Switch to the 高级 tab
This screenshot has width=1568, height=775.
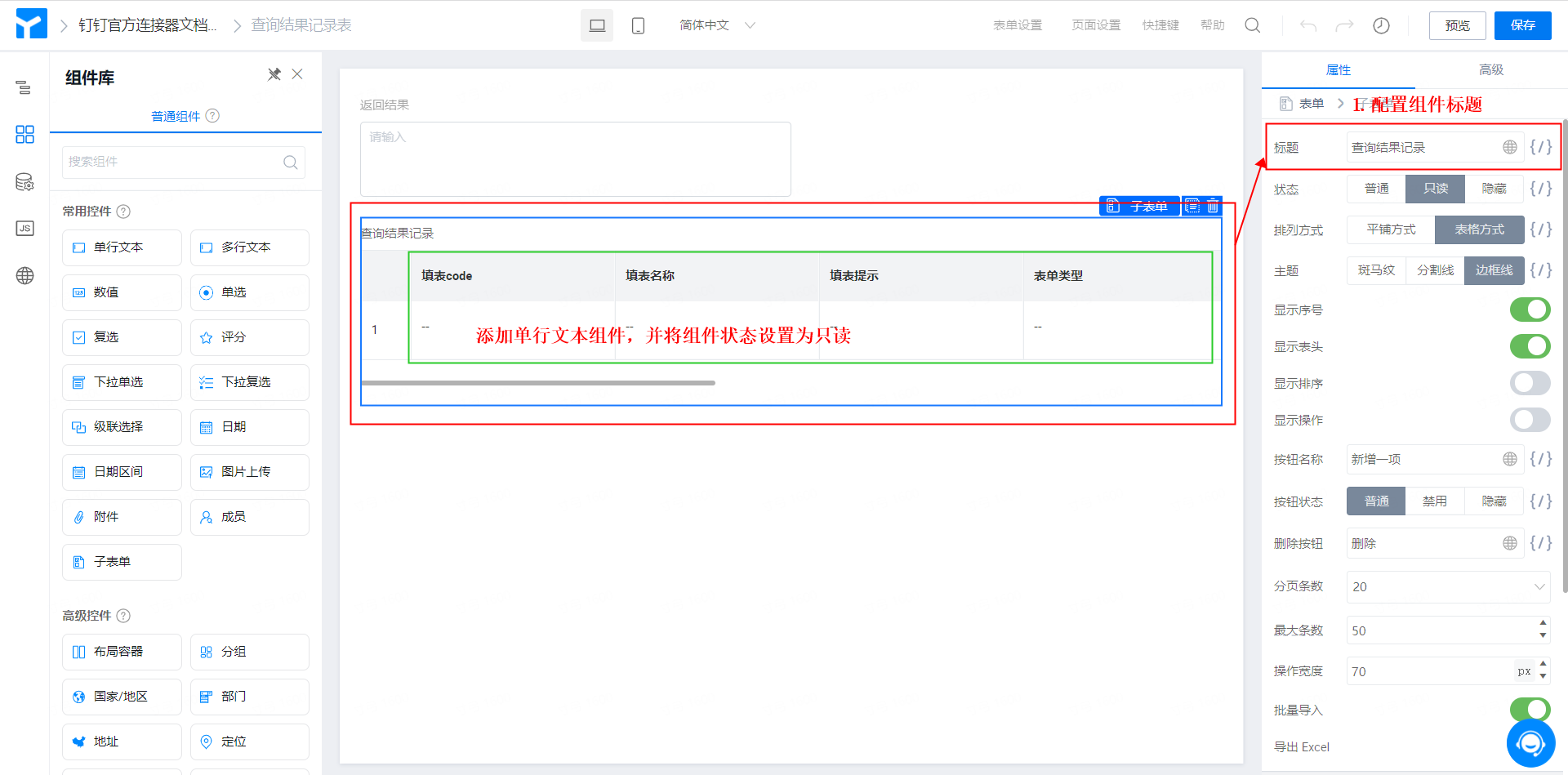click(1490, 70)
